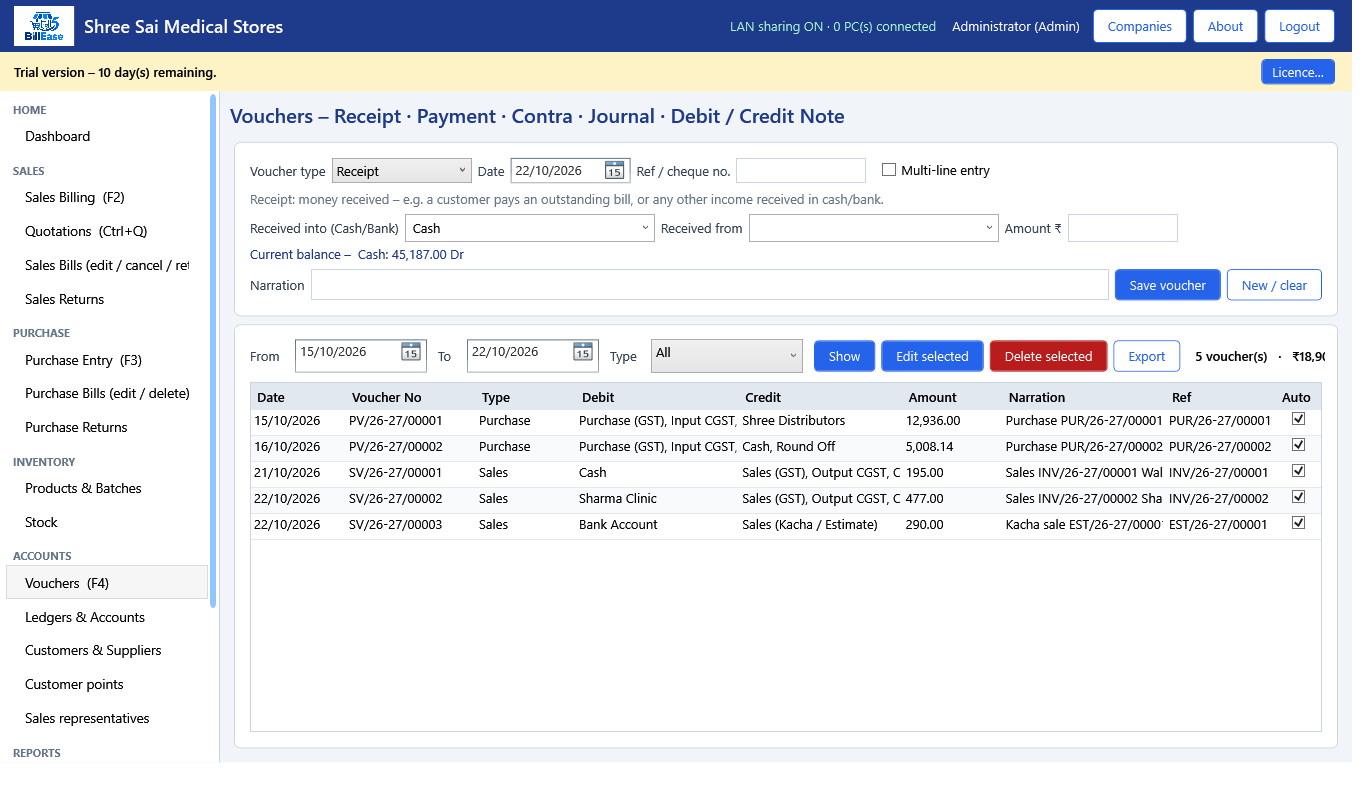The height and width of the screenshot is (800, 1366).
Task: Toggle Auto checkbox for PV/26-27/00001
Action: [x=1299, y=420]
